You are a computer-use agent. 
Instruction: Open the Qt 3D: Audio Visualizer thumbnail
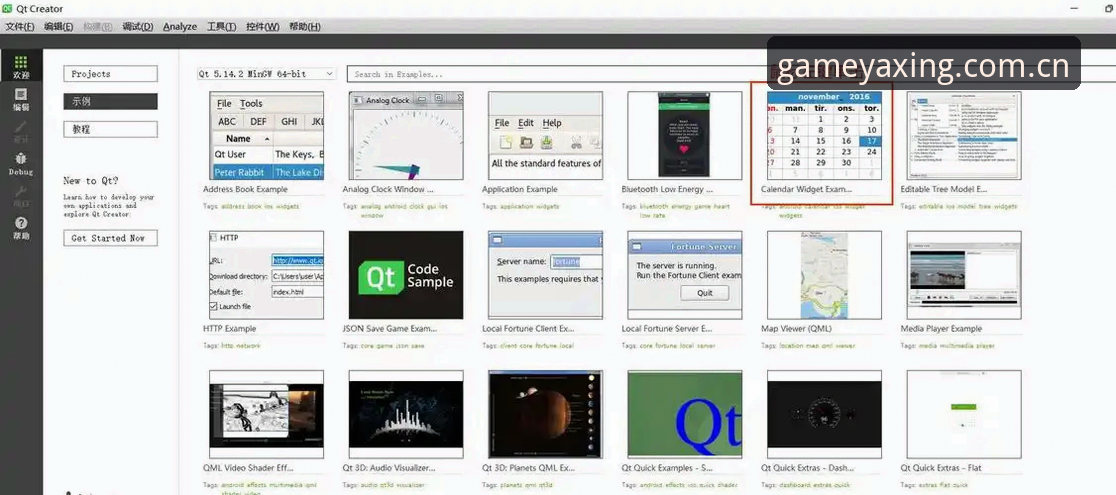[406, 414]
